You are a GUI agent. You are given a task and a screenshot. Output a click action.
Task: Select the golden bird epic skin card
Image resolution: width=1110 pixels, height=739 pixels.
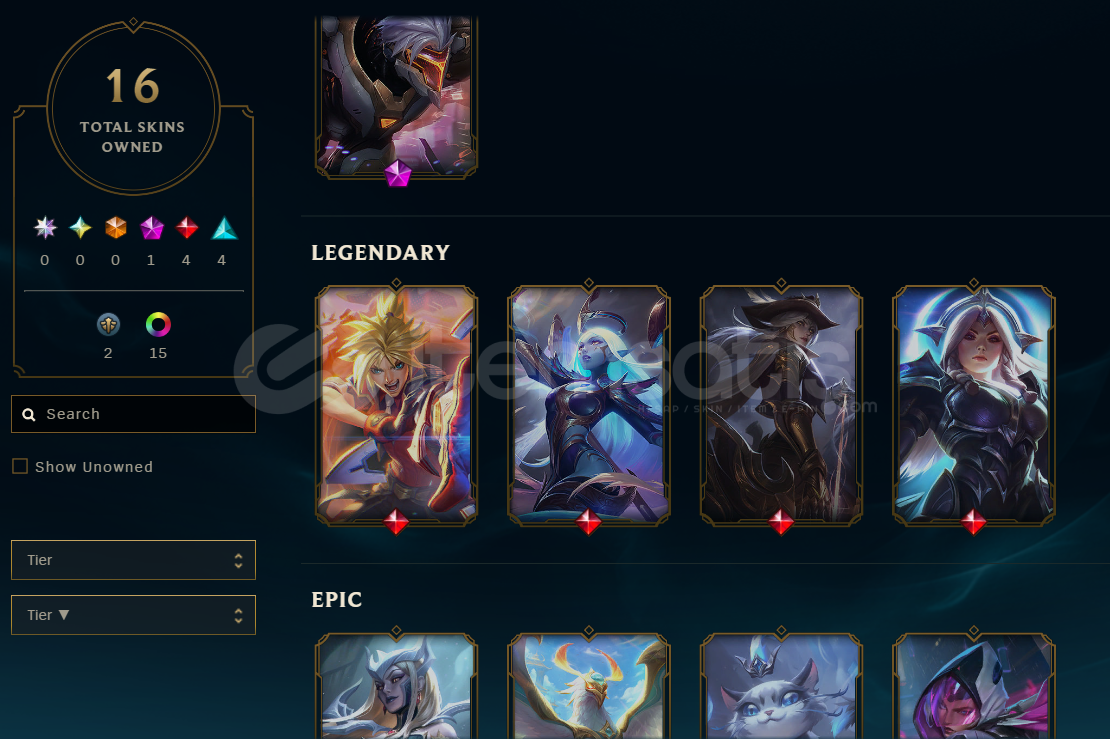589,685
